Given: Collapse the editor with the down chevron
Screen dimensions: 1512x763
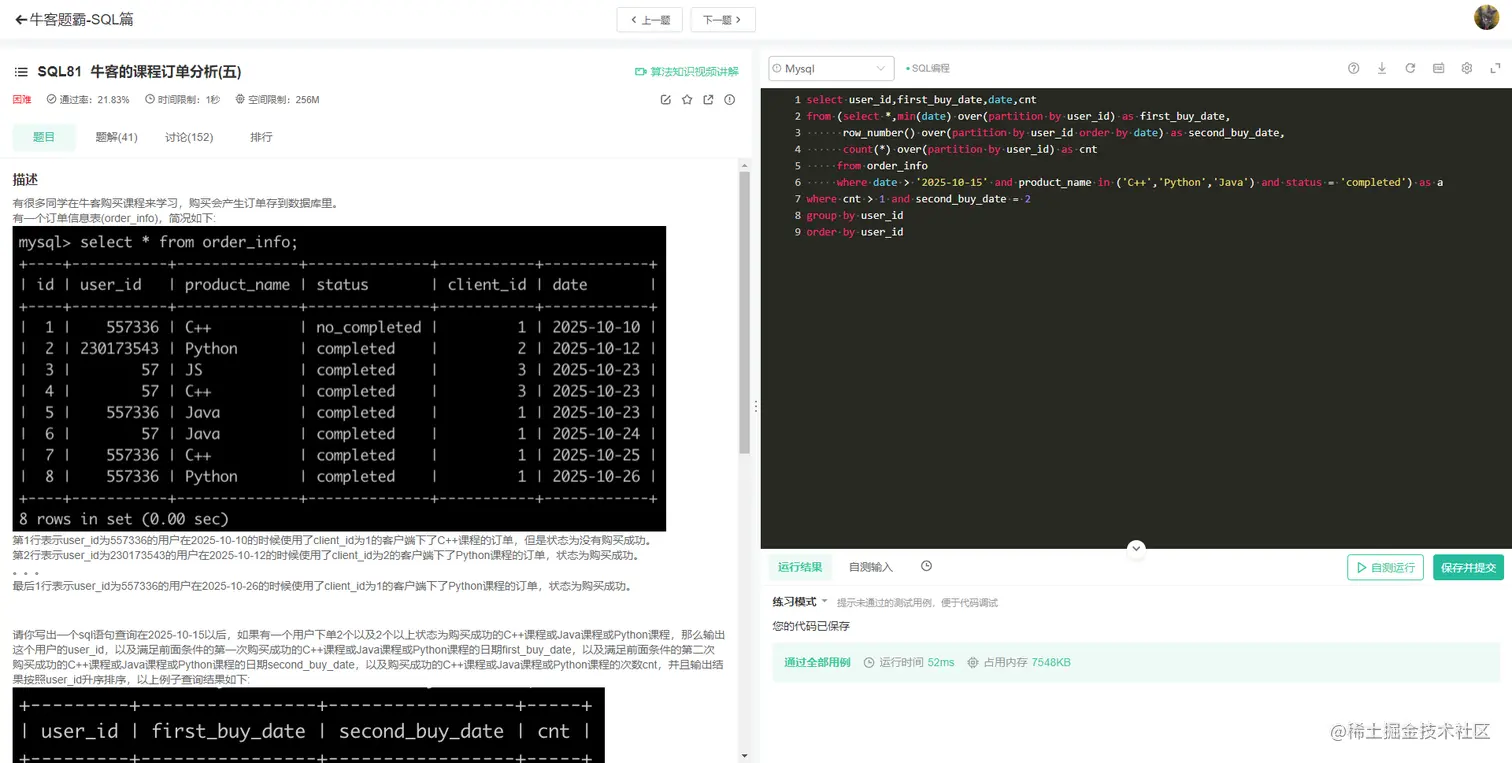Looking at the screenshot, I should tap(1136, 548).
